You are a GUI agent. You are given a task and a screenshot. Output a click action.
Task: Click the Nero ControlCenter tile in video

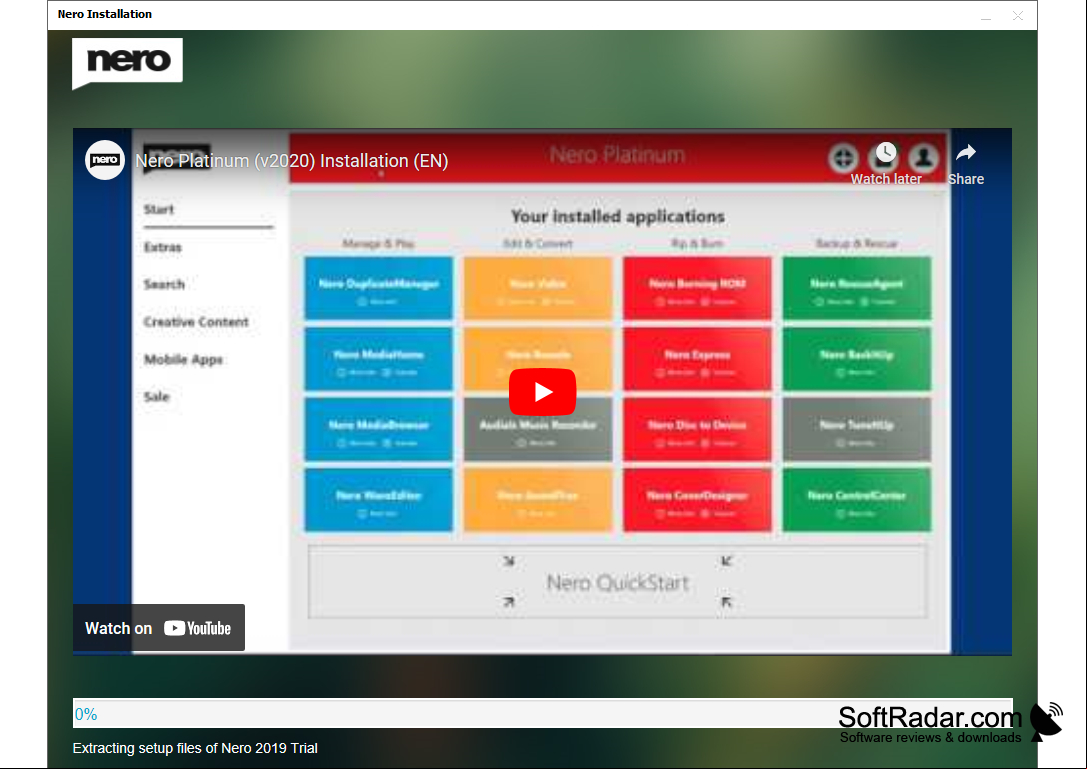click(857, 500)
